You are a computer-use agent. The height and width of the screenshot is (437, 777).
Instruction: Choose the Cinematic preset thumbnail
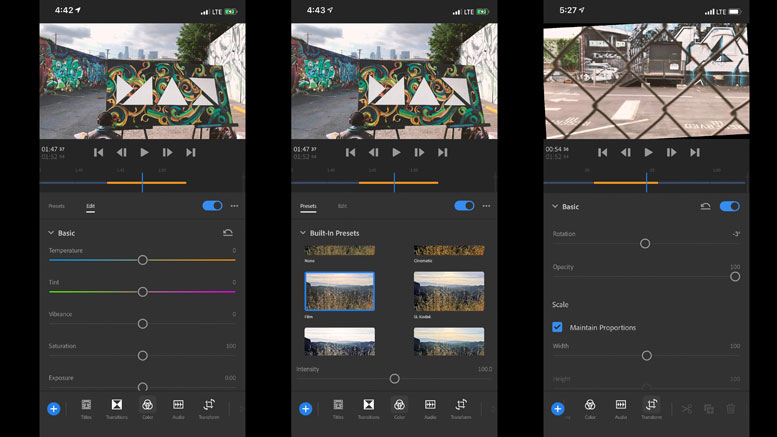point(449,250)
